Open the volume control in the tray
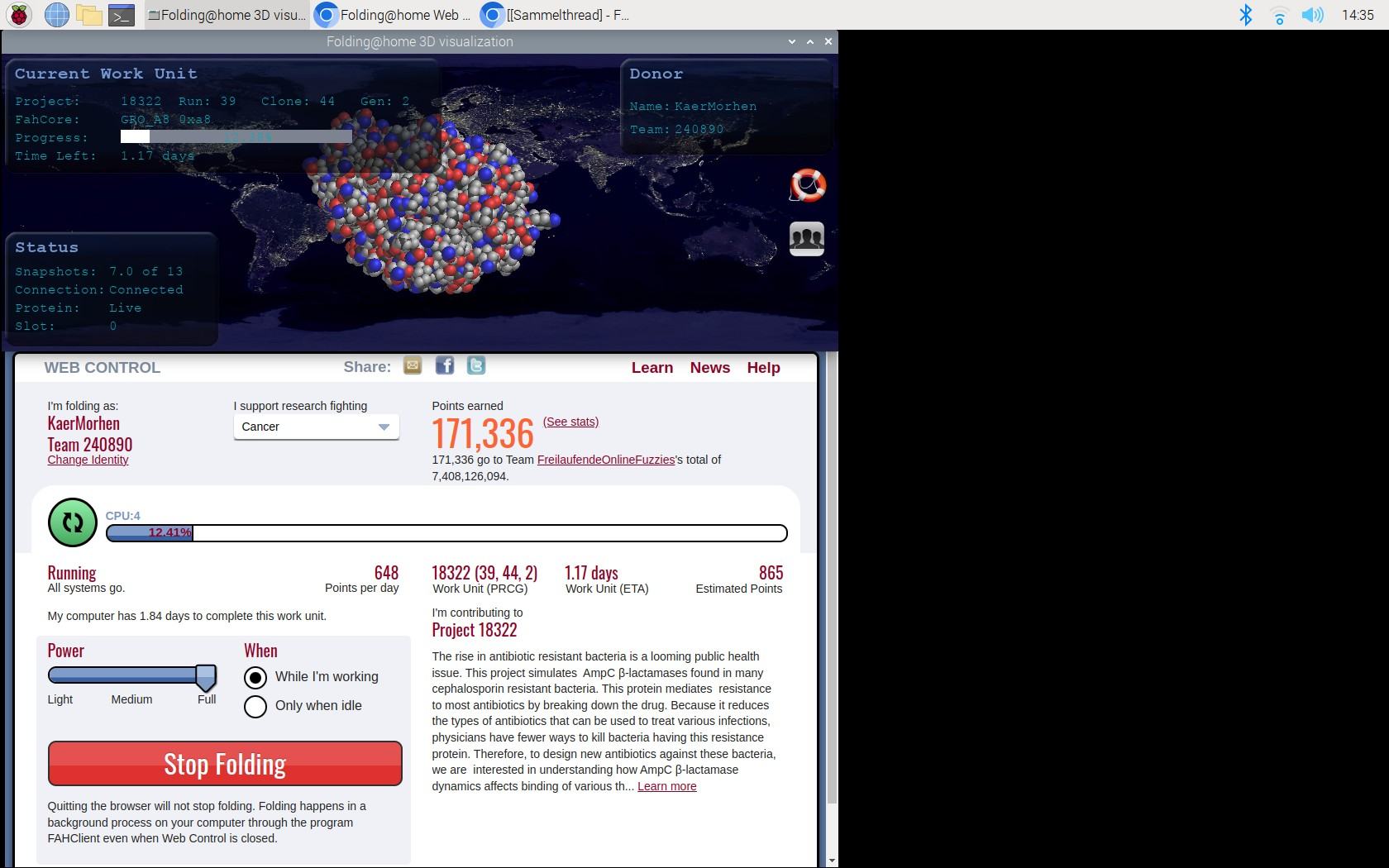1389x868 pixels. coord(1312,15)
